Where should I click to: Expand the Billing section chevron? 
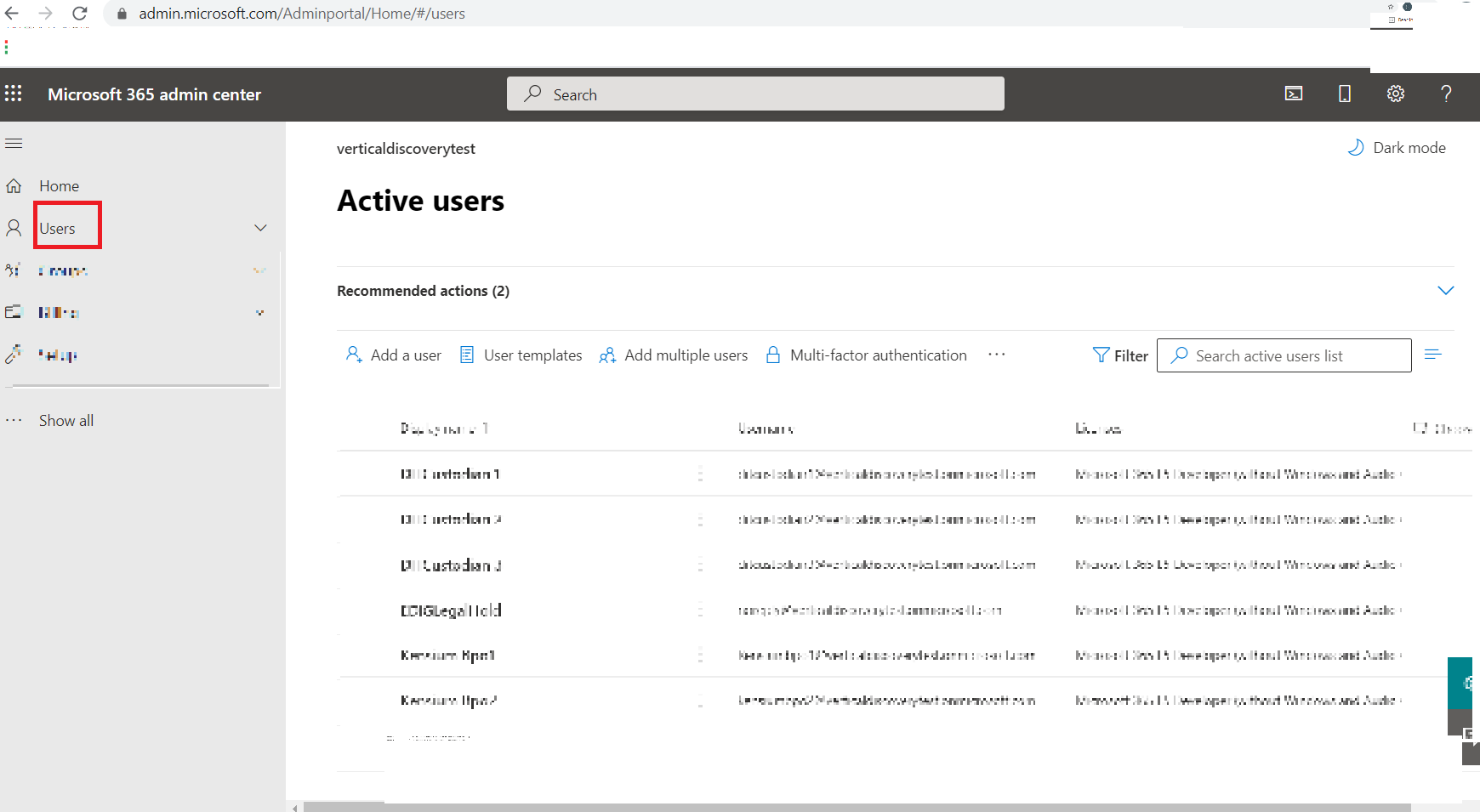tap(259, 312)
